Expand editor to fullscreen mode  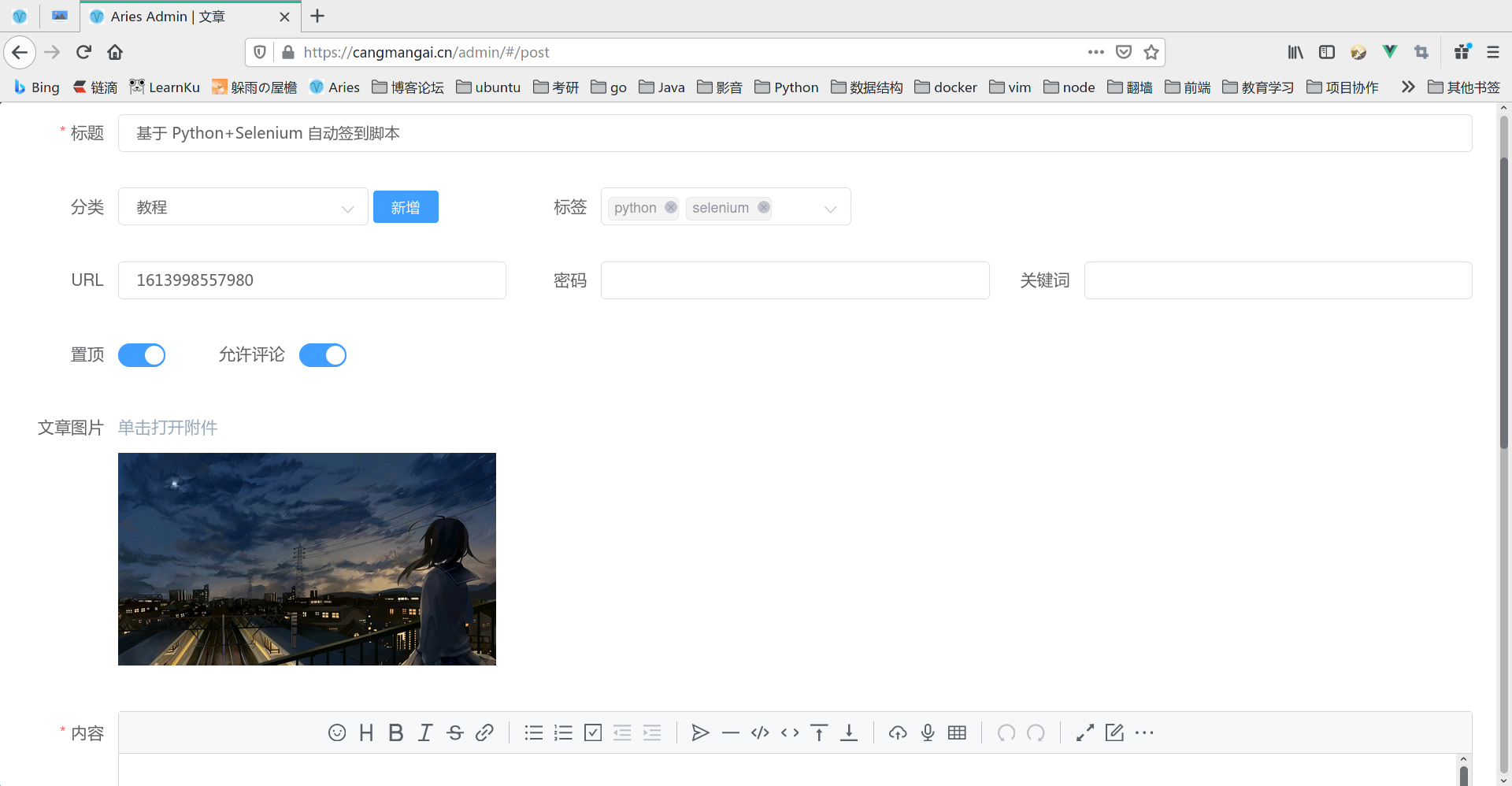[1084, 732]
